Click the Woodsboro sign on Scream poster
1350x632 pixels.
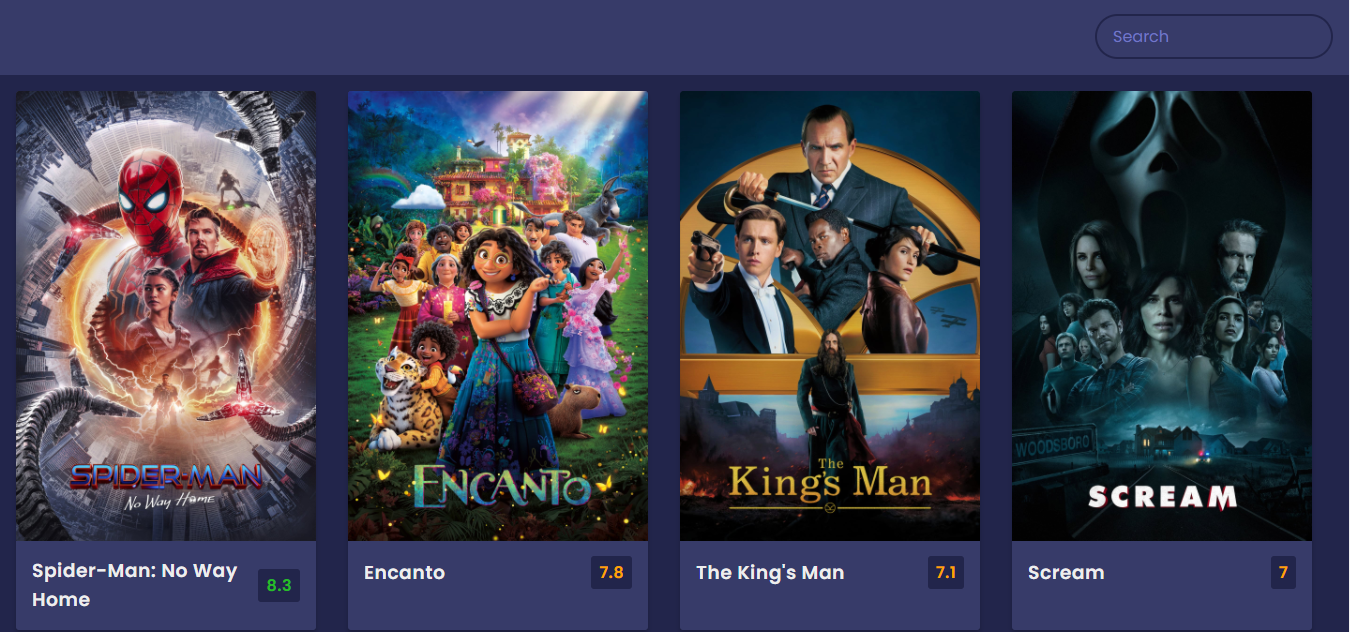tap(1052, 447)
